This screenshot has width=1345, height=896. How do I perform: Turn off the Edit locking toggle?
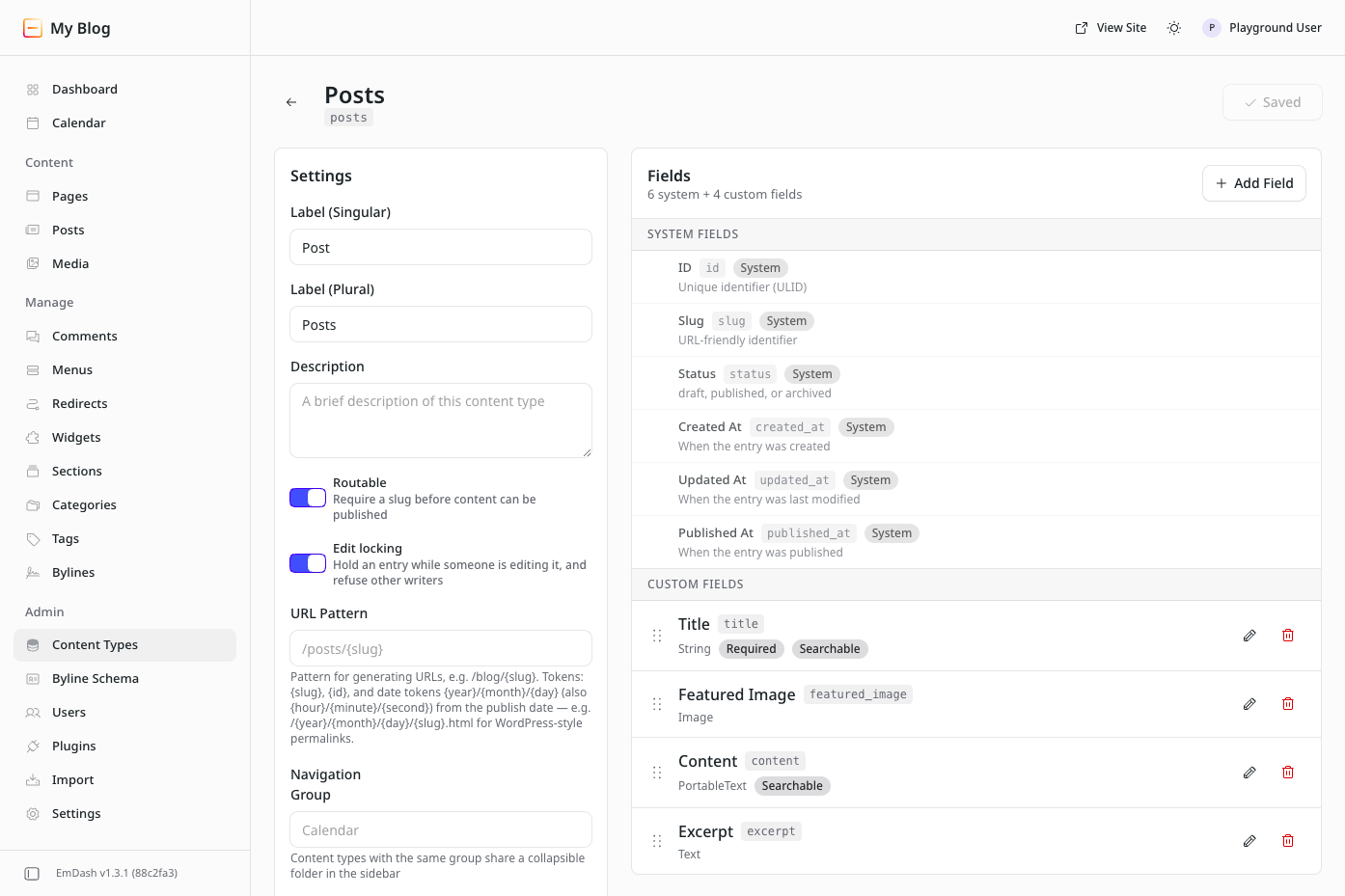(308, 563)
